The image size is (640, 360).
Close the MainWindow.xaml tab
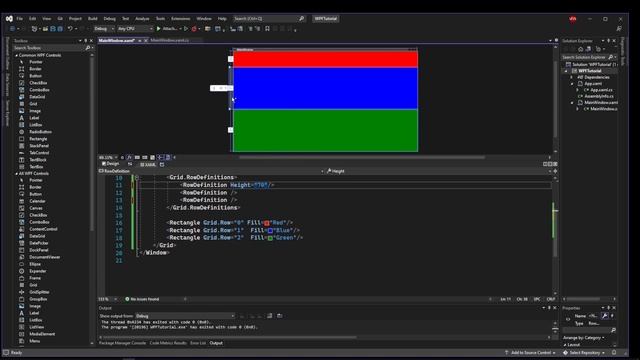point(146,40)
